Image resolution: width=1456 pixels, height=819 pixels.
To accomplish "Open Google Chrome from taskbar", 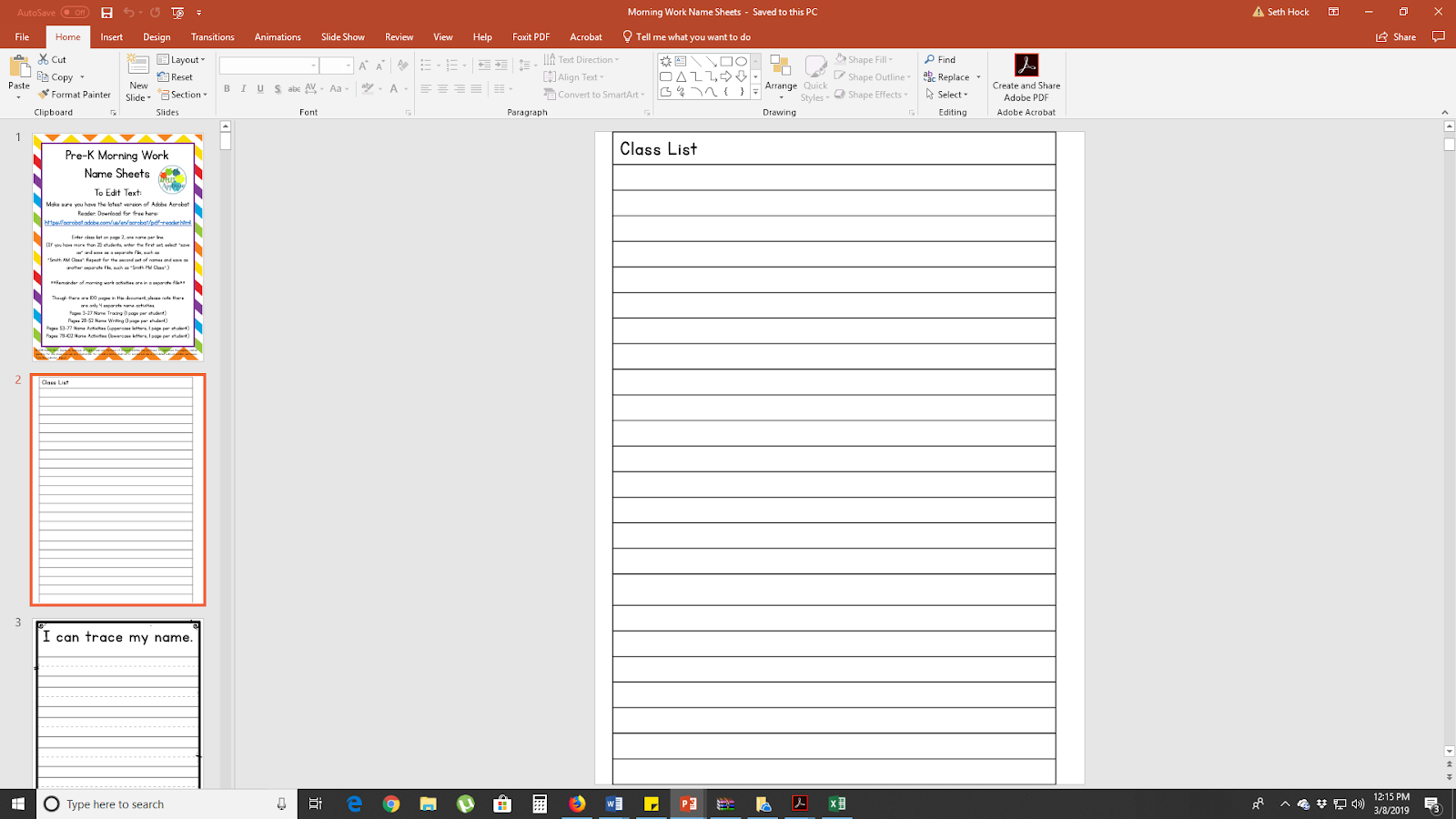I will pos(391,804).
